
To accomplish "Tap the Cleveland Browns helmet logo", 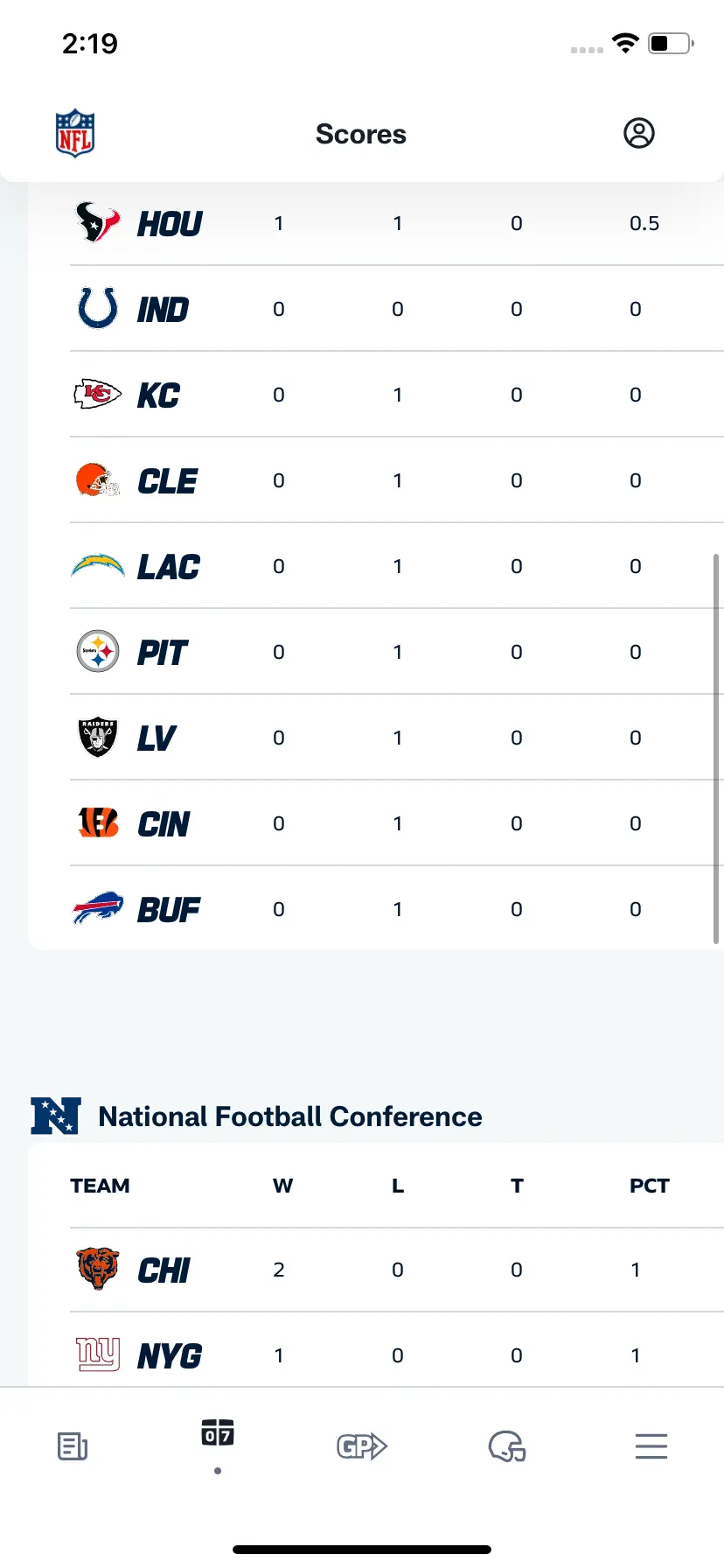I will pos(98,479).
